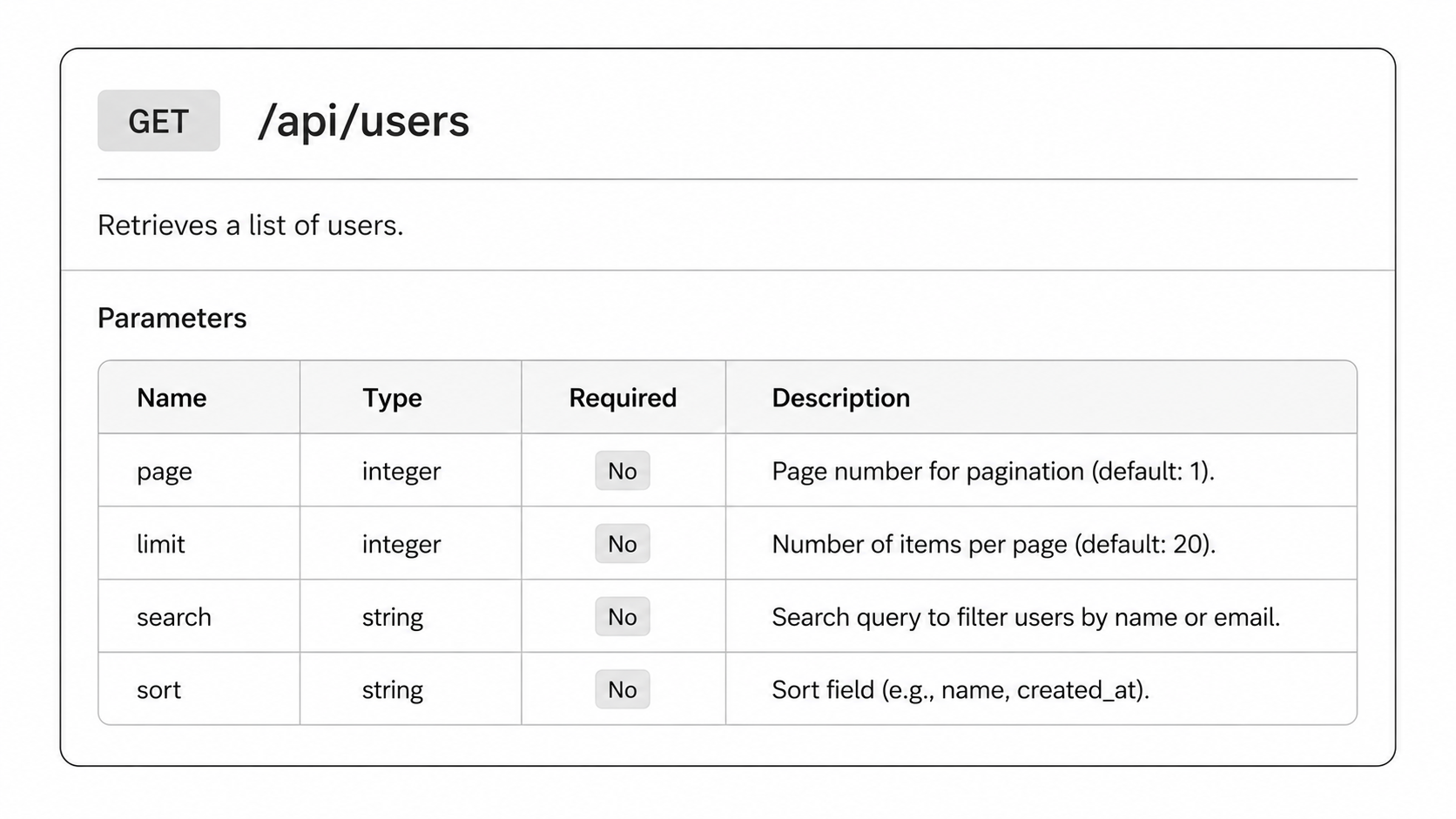This screenshot has width=1456, height=819.
Task: Click the Type column header
Action: 392,398
